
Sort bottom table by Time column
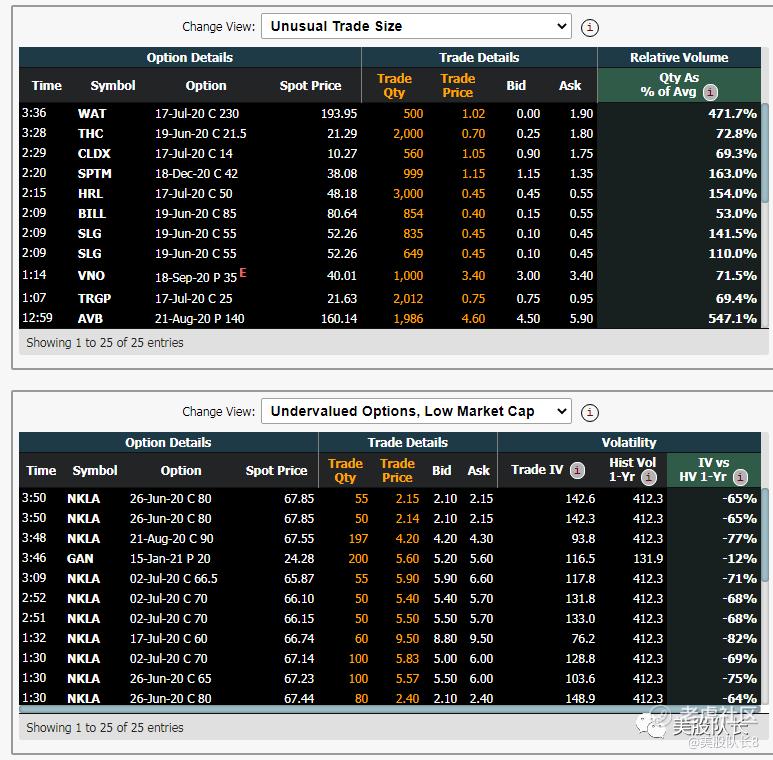pyautogui.click(x=41, y=471)
